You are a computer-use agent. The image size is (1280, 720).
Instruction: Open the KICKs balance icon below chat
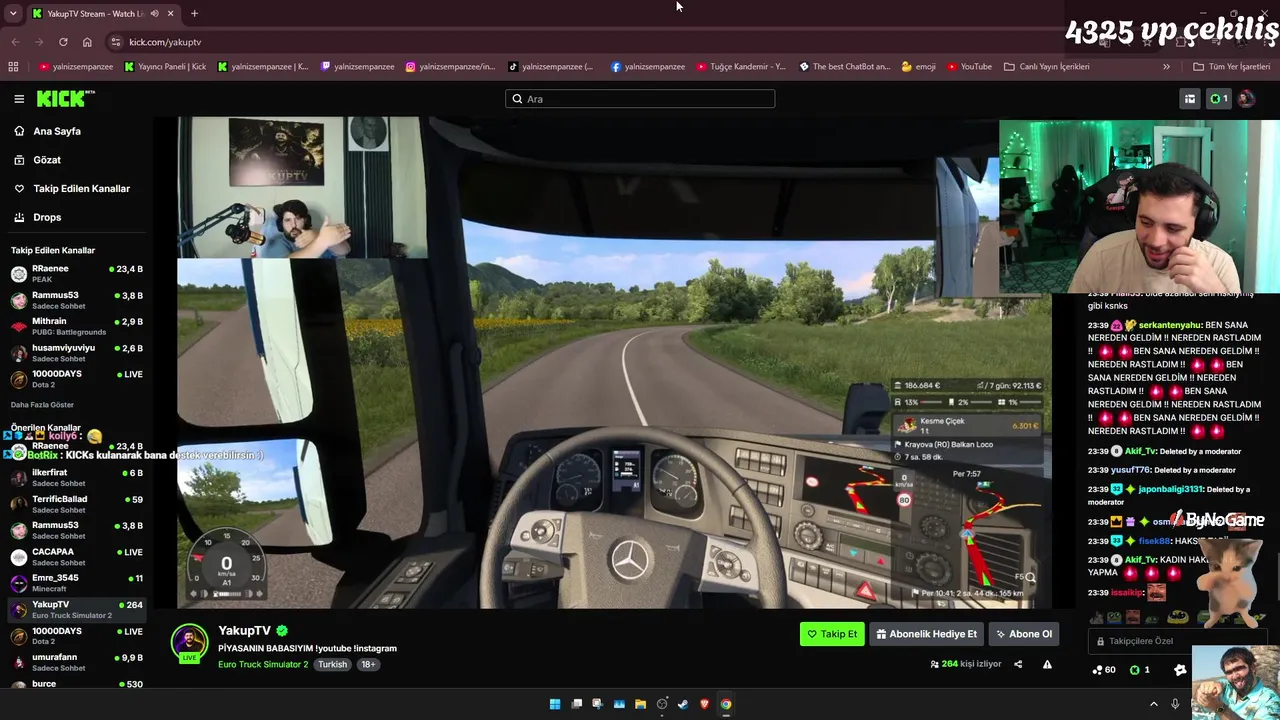coord(1139,670)
